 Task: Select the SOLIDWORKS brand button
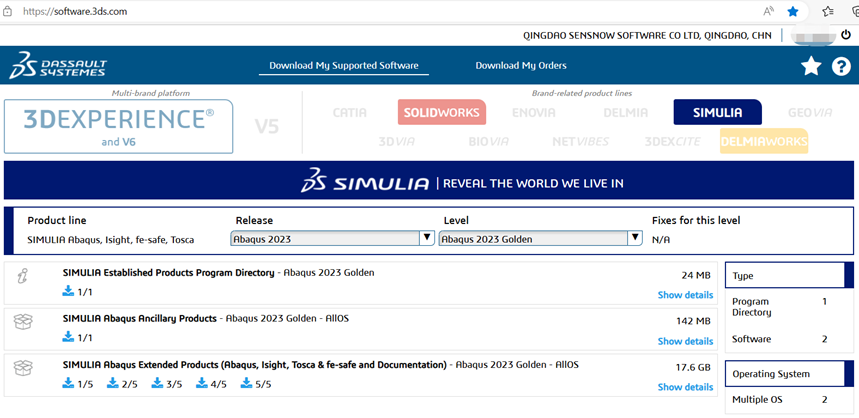[441, 112]
